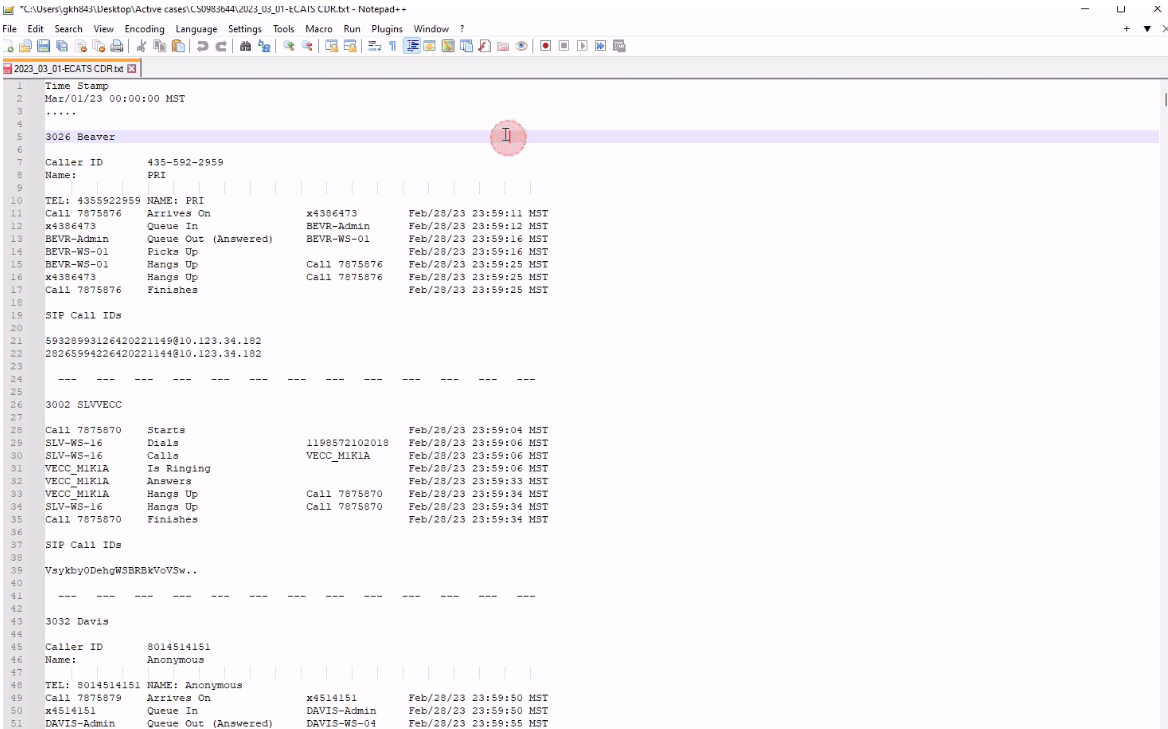Toggle the Function List panel icon

(485, 46)
